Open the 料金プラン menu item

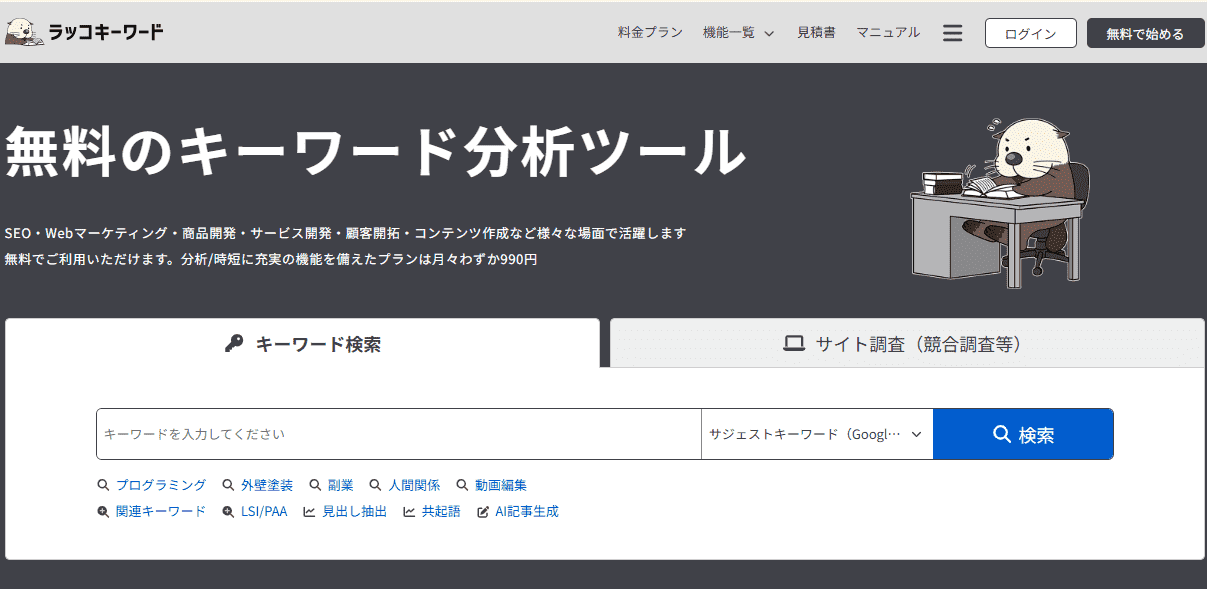(650, 33)
